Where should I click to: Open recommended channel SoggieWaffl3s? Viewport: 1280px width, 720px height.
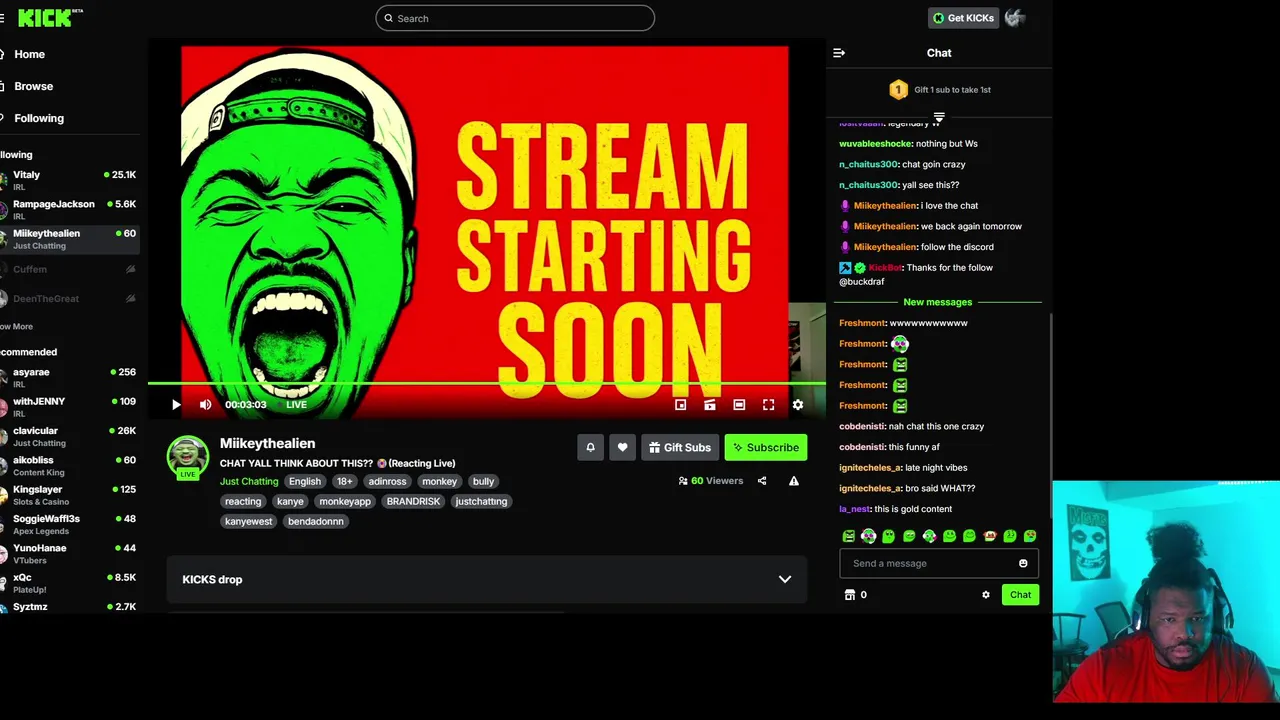click(70, 524)
